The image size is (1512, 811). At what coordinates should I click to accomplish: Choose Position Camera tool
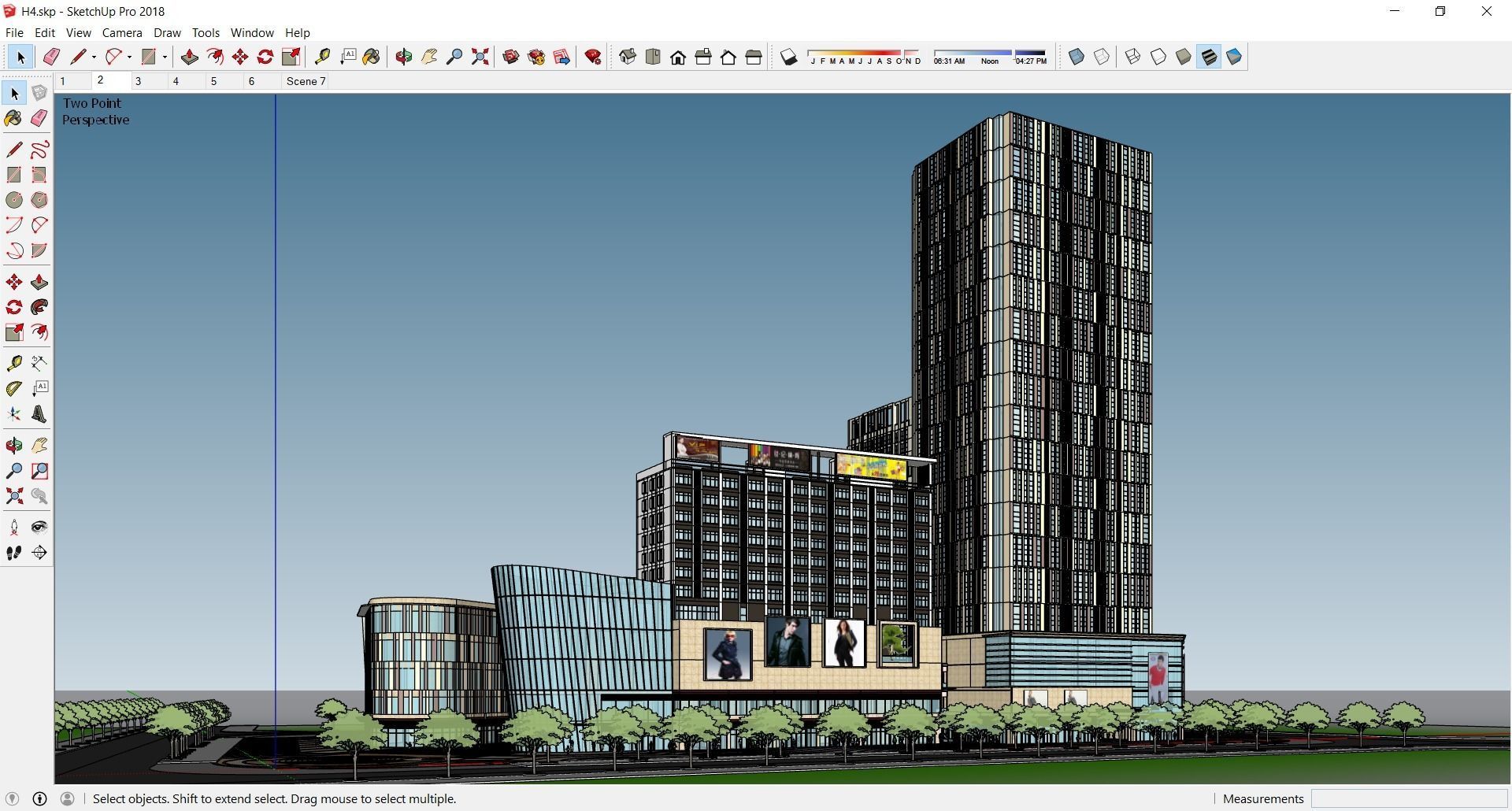[x=14, y=528]
